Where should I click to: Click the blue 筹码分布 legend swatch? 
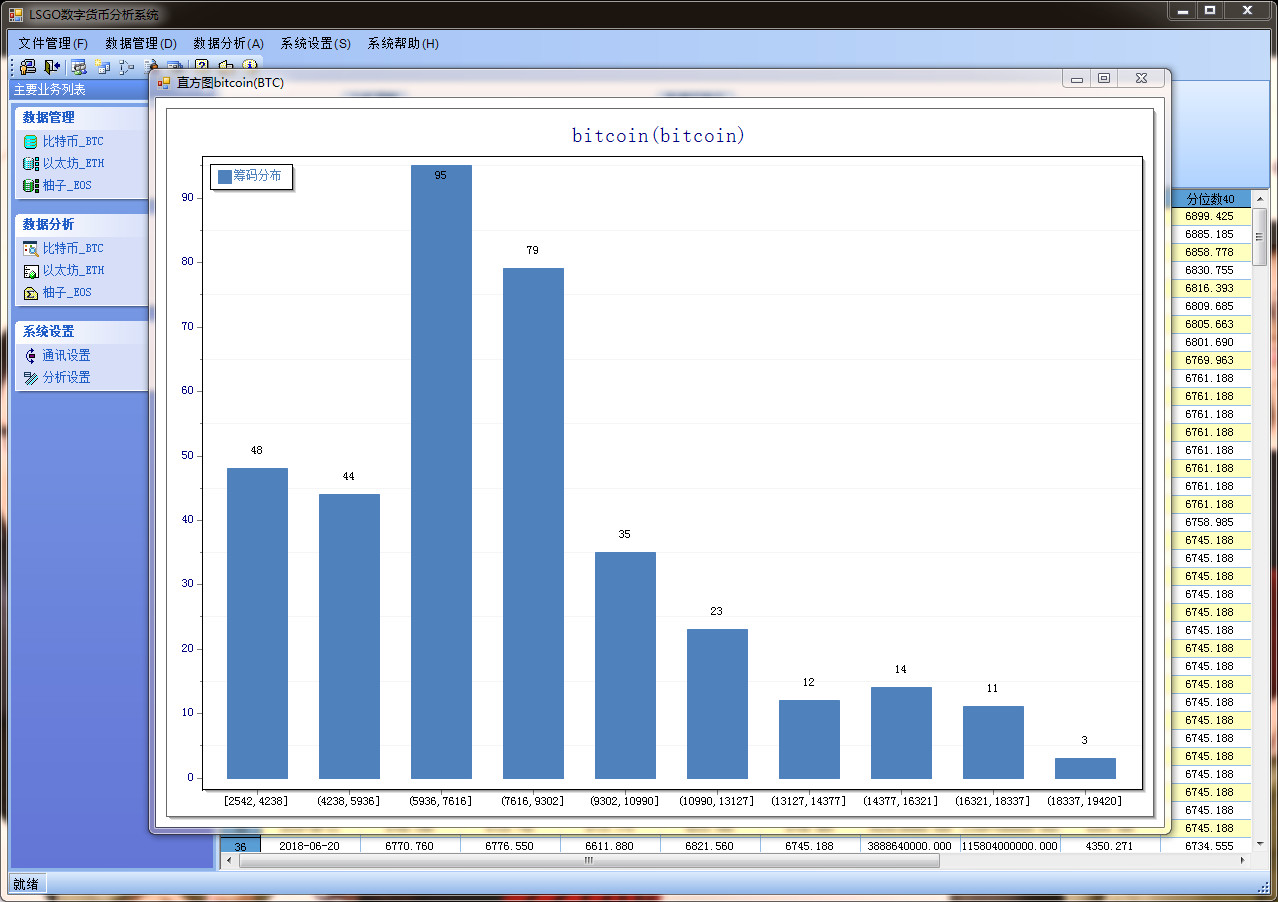click(224, 176)
